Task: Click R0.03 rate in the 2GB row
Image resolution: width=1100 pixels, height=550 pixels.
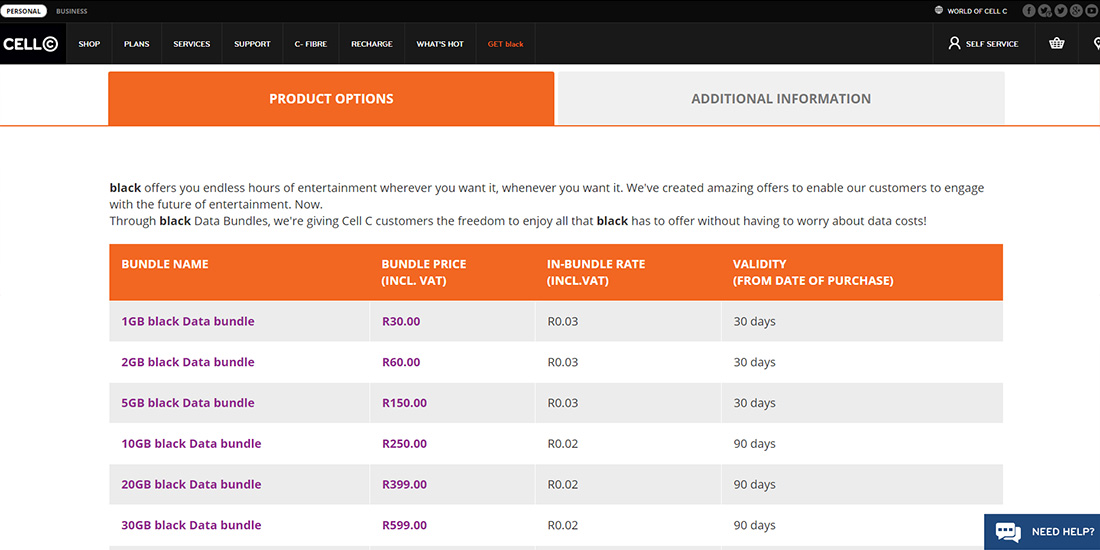Action: [563, 362]
